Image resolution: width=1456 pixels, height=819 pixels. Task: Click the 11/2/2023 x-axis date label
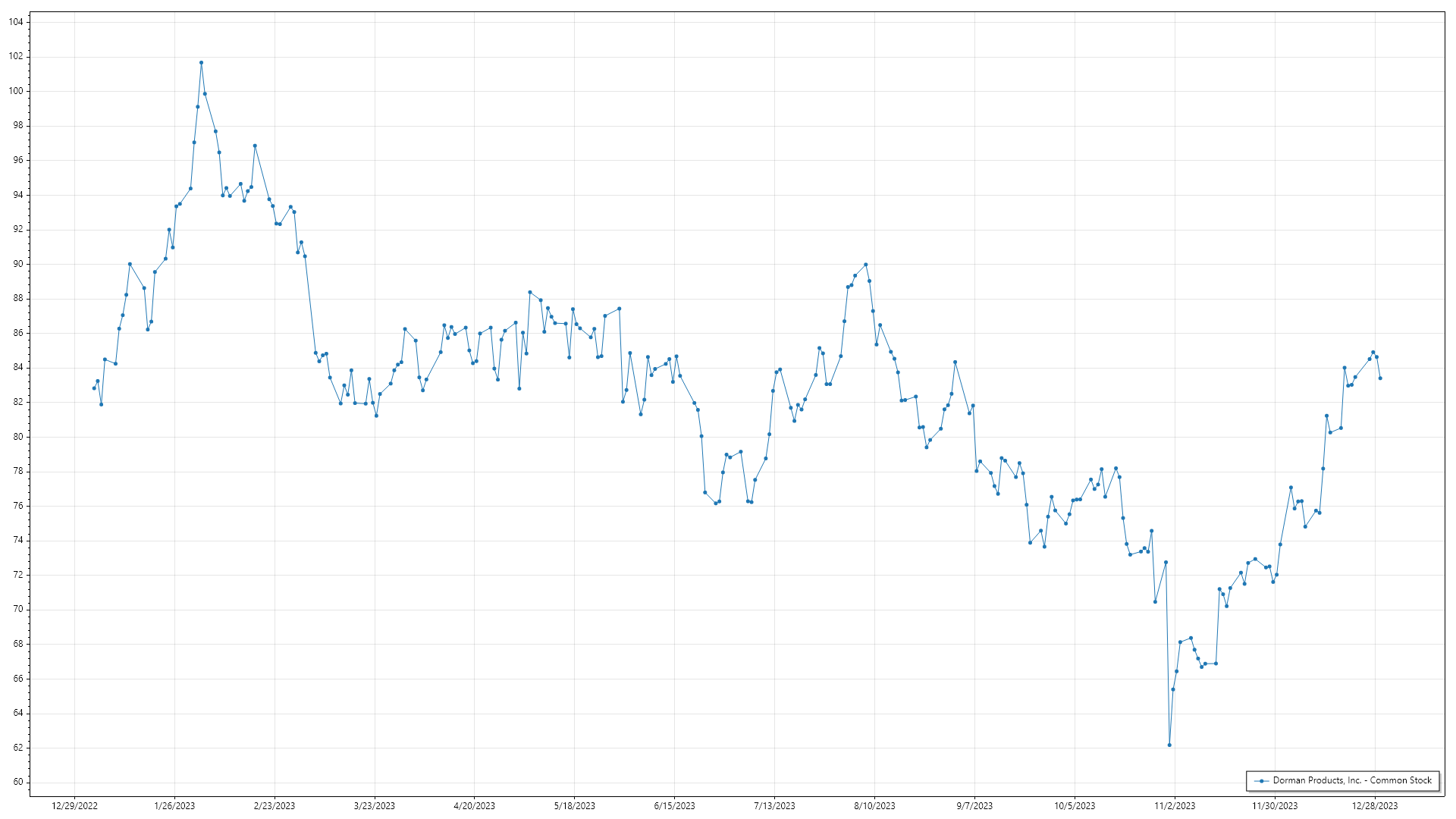coord(1175,806)
